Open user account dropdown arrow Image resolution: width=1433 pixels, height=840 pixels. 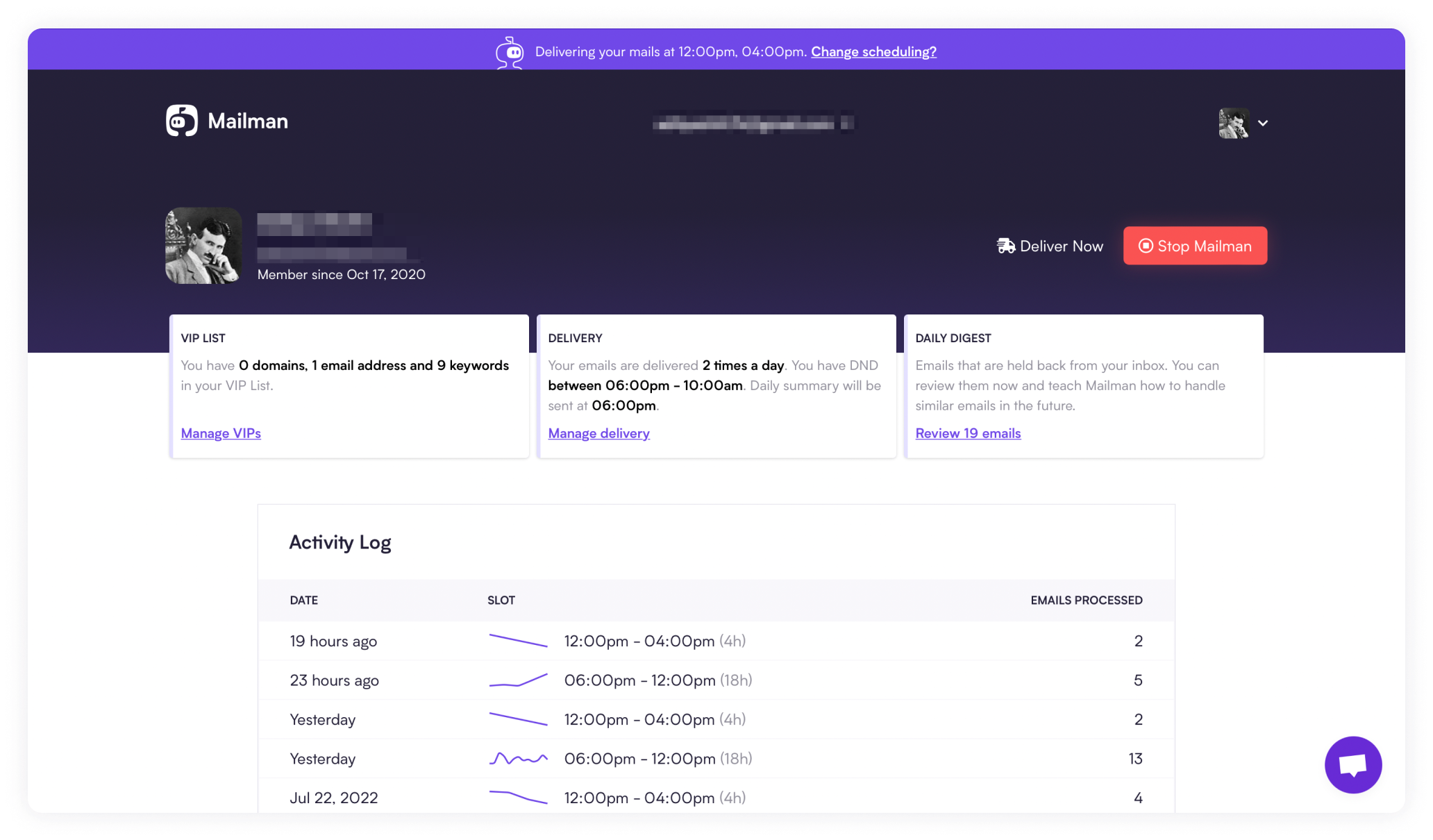click(1263, 122)
